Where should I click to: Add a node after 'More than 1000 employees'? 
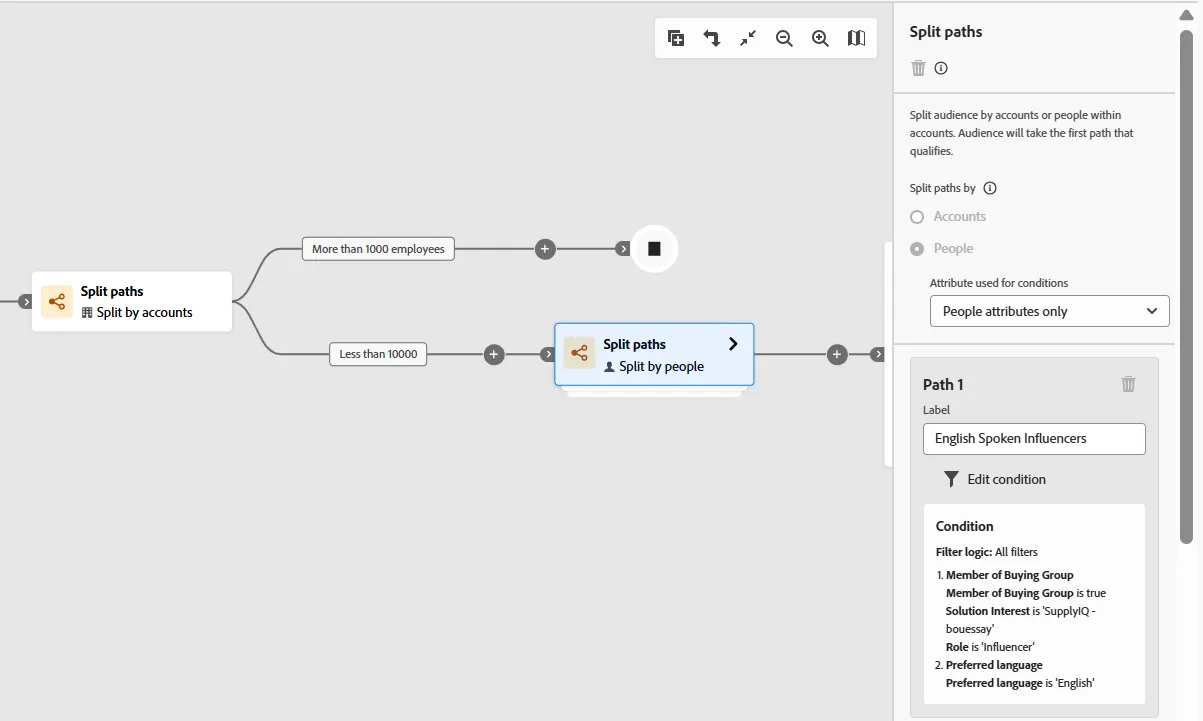point(545,249)
